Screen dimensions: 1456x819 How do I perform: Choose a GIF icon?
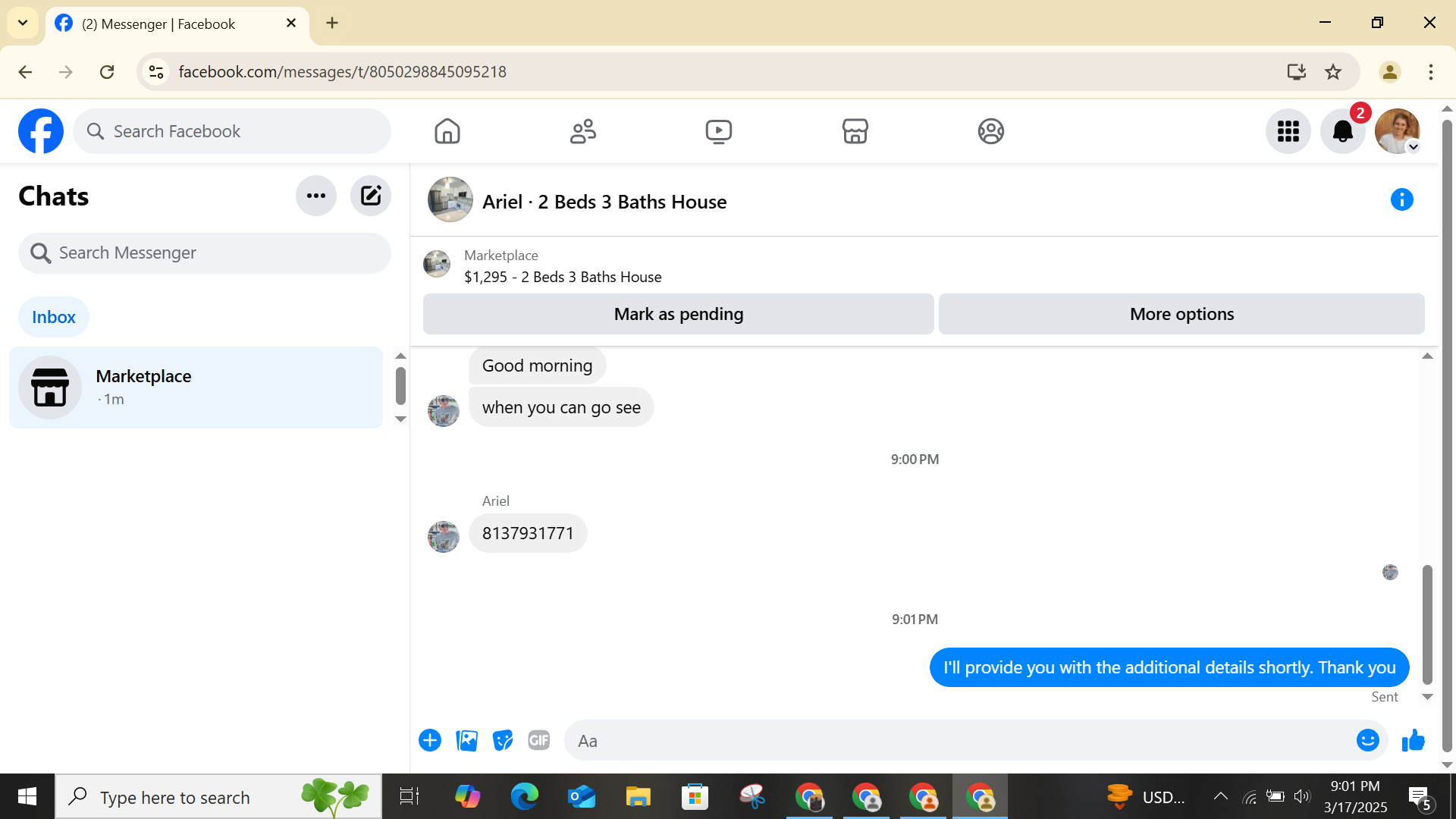539,740
